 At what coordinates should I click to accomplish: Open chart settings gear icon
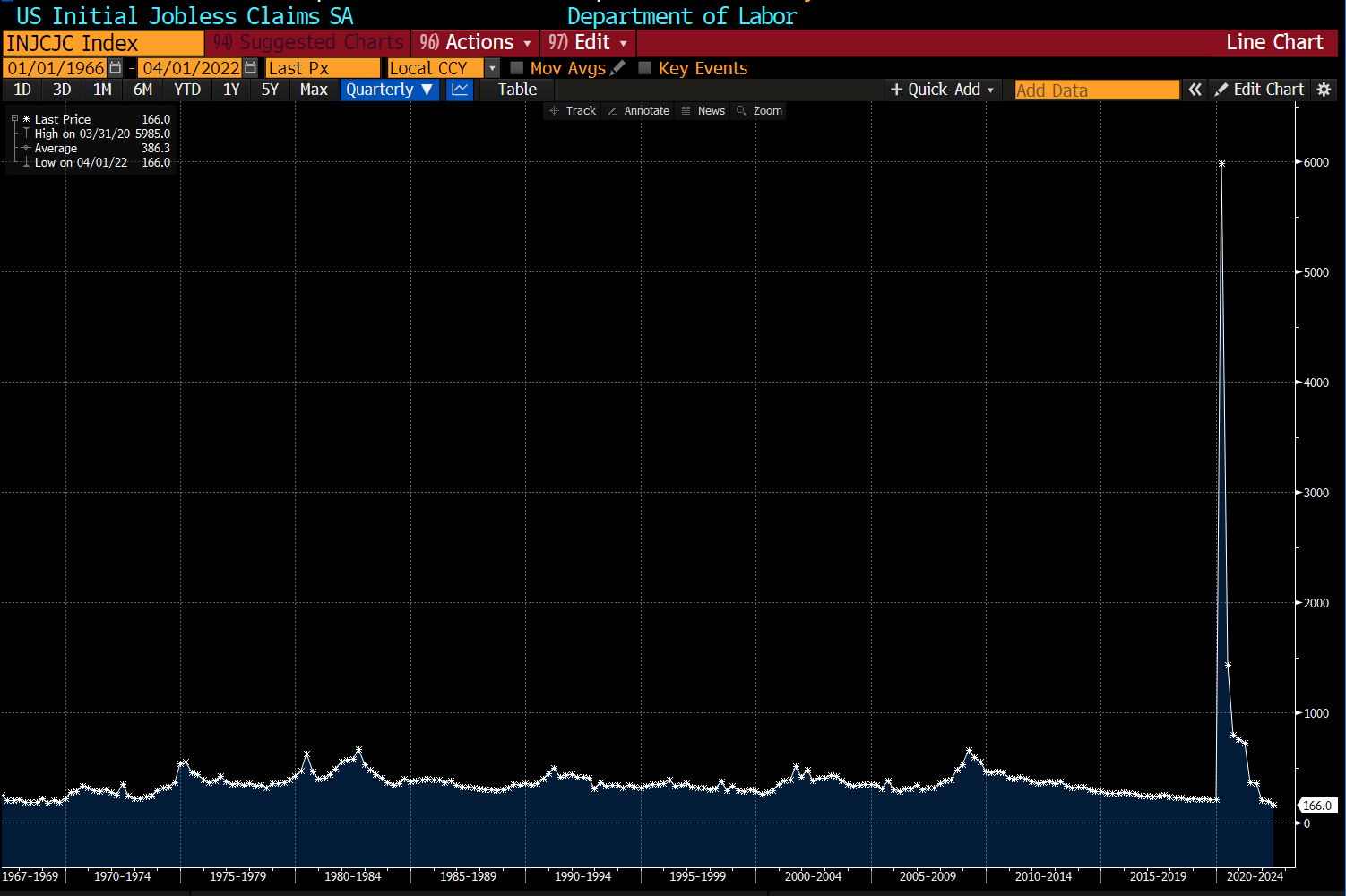[x=1324, y=90]
